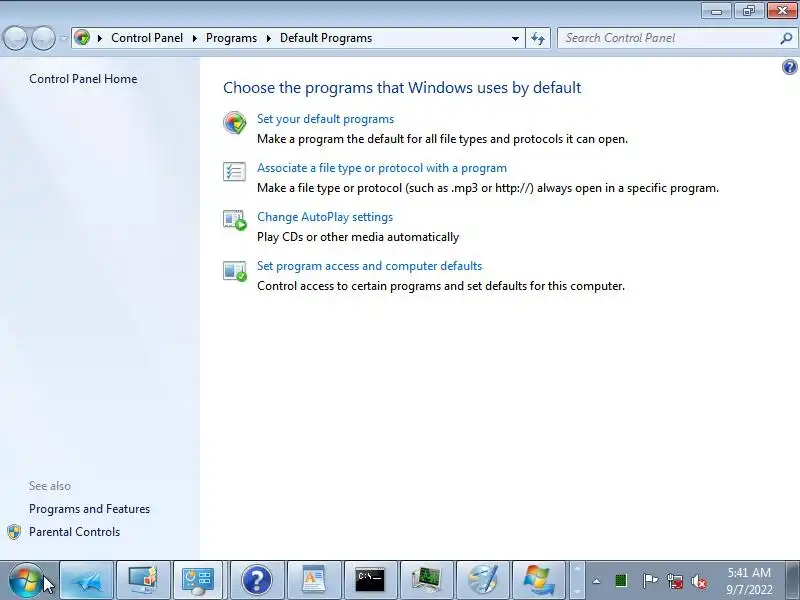Image resolution: width=800 pixels, height=600 pixels.
Task: Click the address bar refresh button
Action: [x=538, y=38]
